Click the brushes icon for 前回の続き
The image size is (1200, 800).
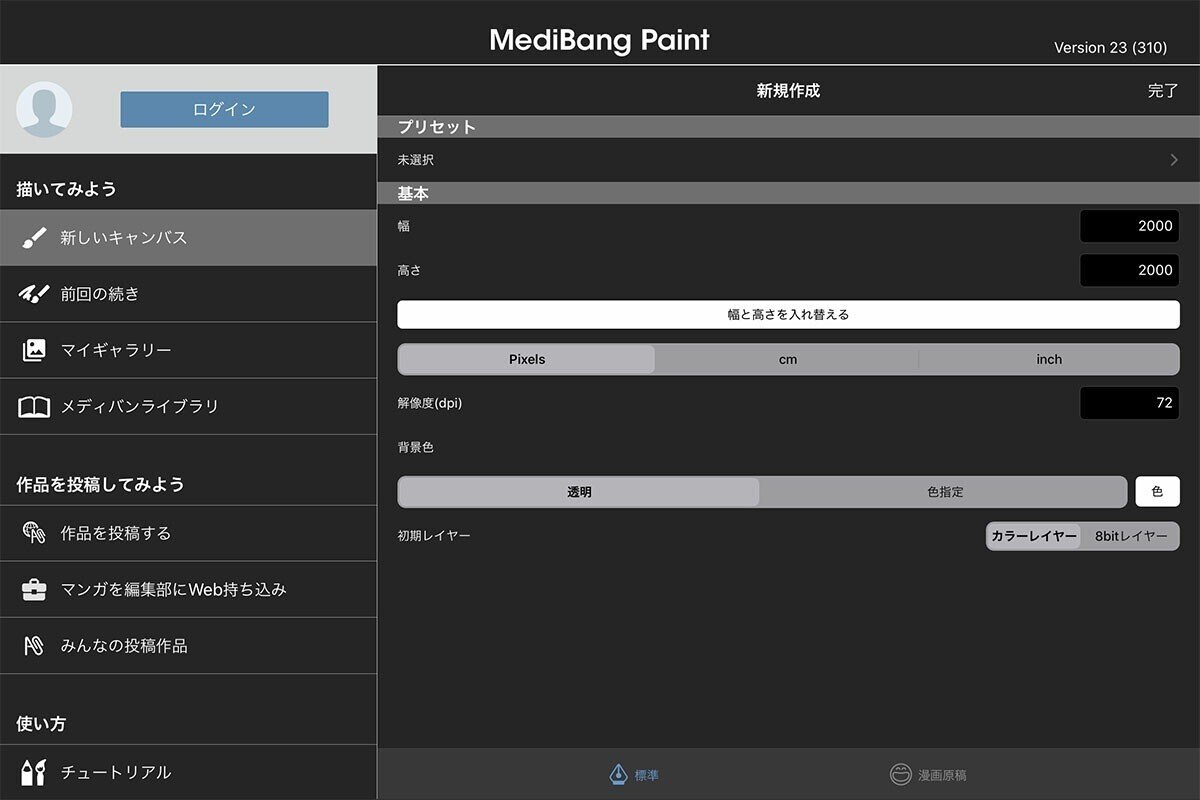(35, 294)
